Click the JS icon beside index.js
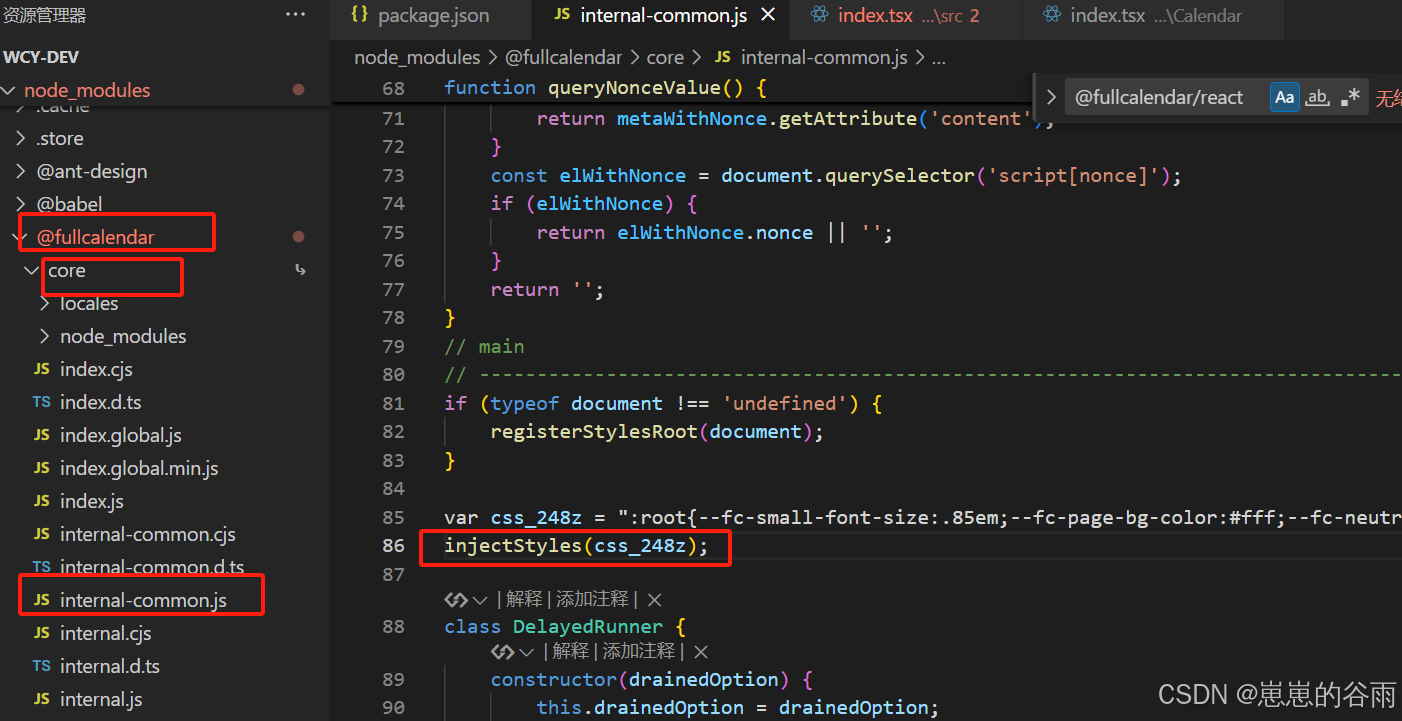 [x=41, y=501]
